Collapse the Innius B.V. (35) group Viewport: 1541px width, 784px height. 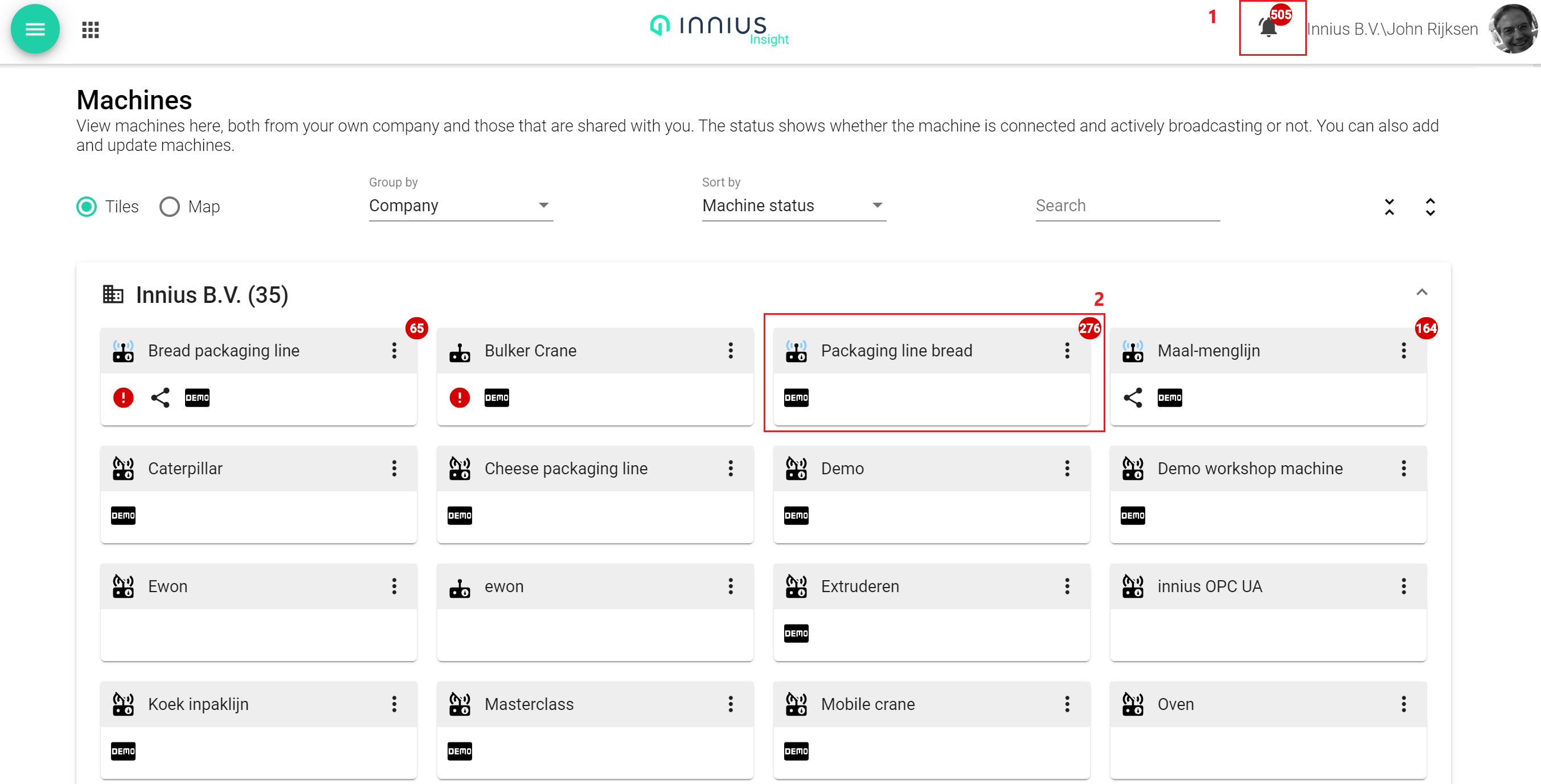click(1423, 292)
